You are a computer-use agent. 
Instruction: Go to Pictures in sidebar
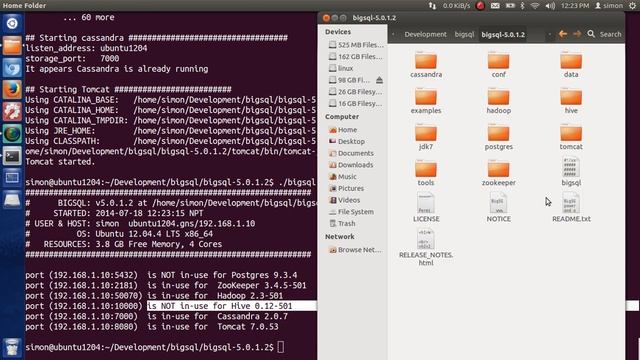click(x=346, y=189)
